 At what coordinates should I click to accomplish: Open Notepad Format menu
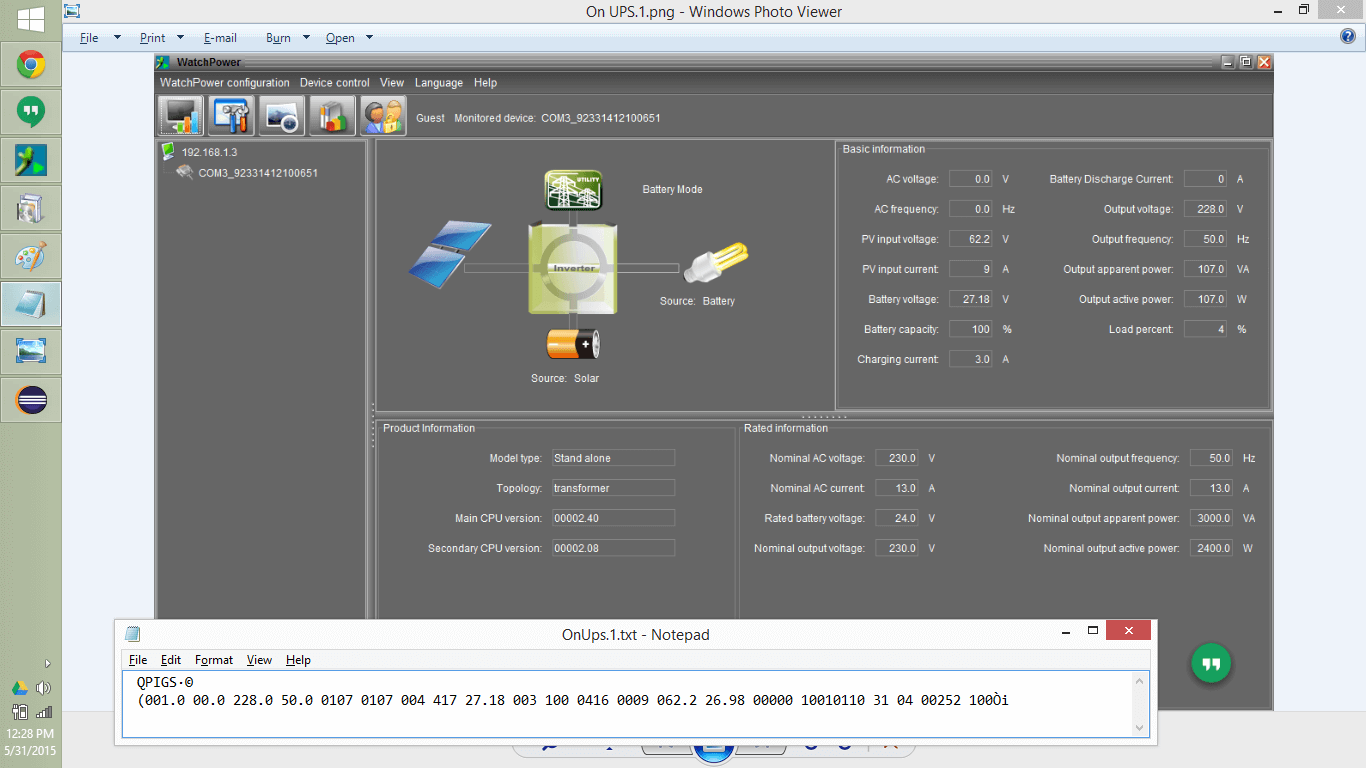pyautogui.click(x=214, y=660)
